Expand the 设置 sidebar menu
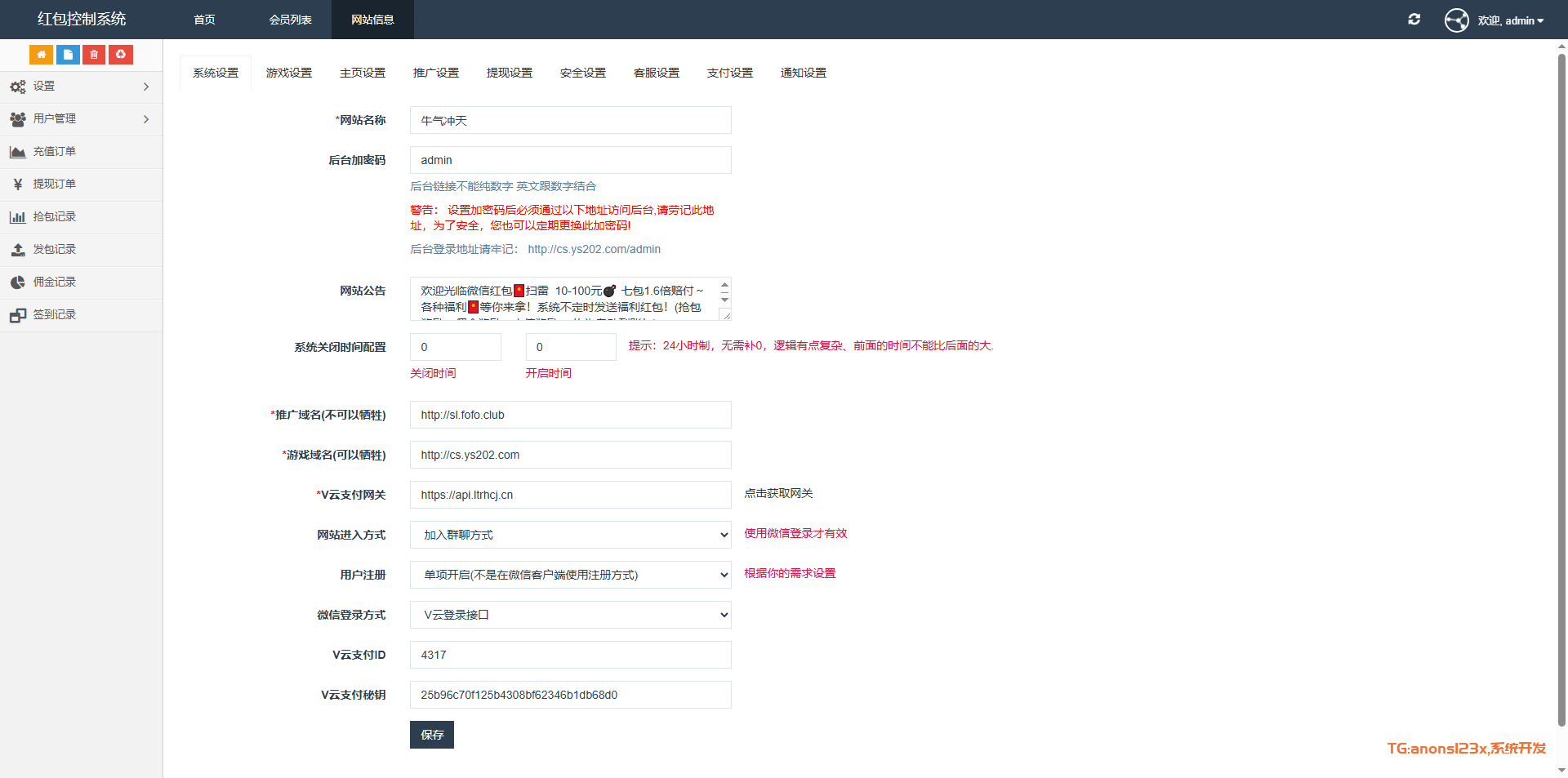 pyautogui.click(x=80, y=87)
